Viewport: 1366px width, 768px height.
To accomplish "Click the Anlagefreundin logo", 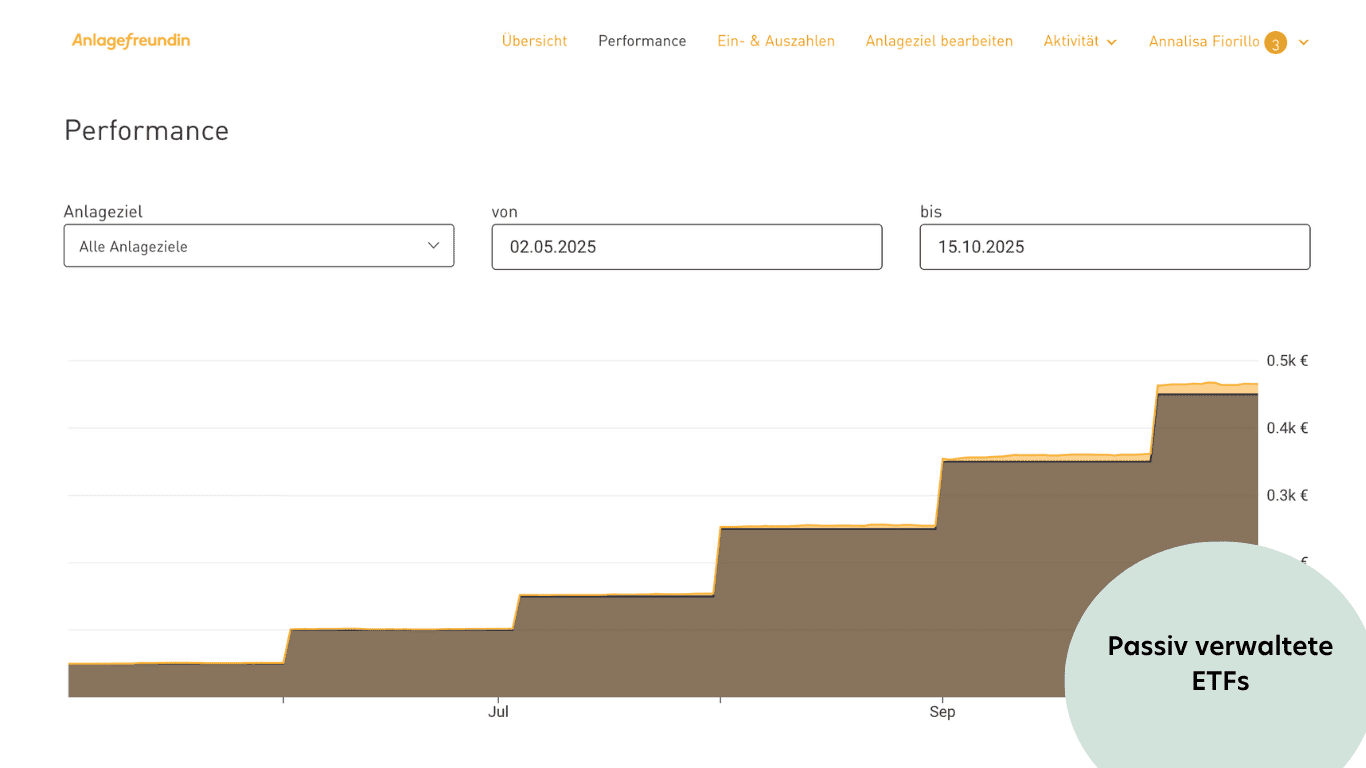I will pos(130,41).
